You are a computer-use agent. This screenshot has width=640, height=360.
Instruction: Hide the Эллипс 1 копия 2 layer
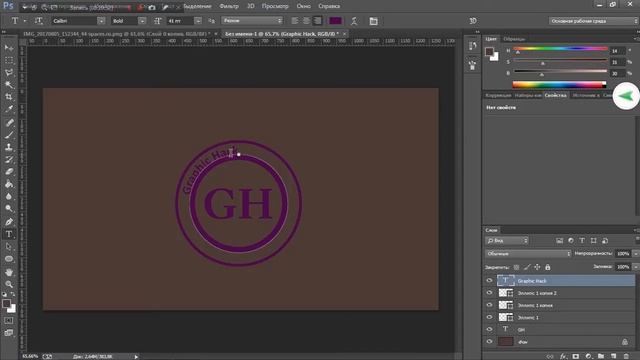coord(489,293)
